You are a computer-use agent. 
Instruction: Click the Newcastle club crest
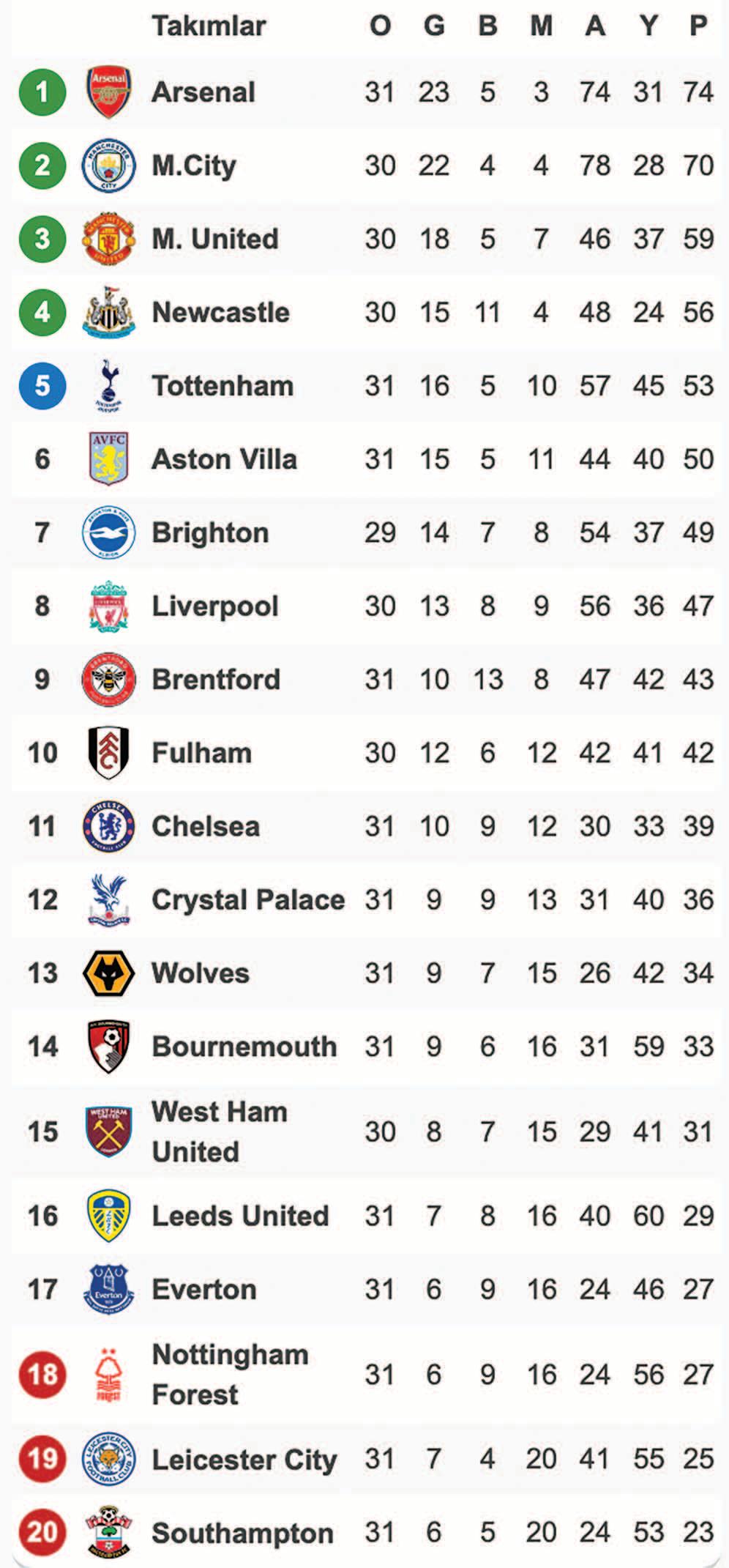tap(108, 312)
